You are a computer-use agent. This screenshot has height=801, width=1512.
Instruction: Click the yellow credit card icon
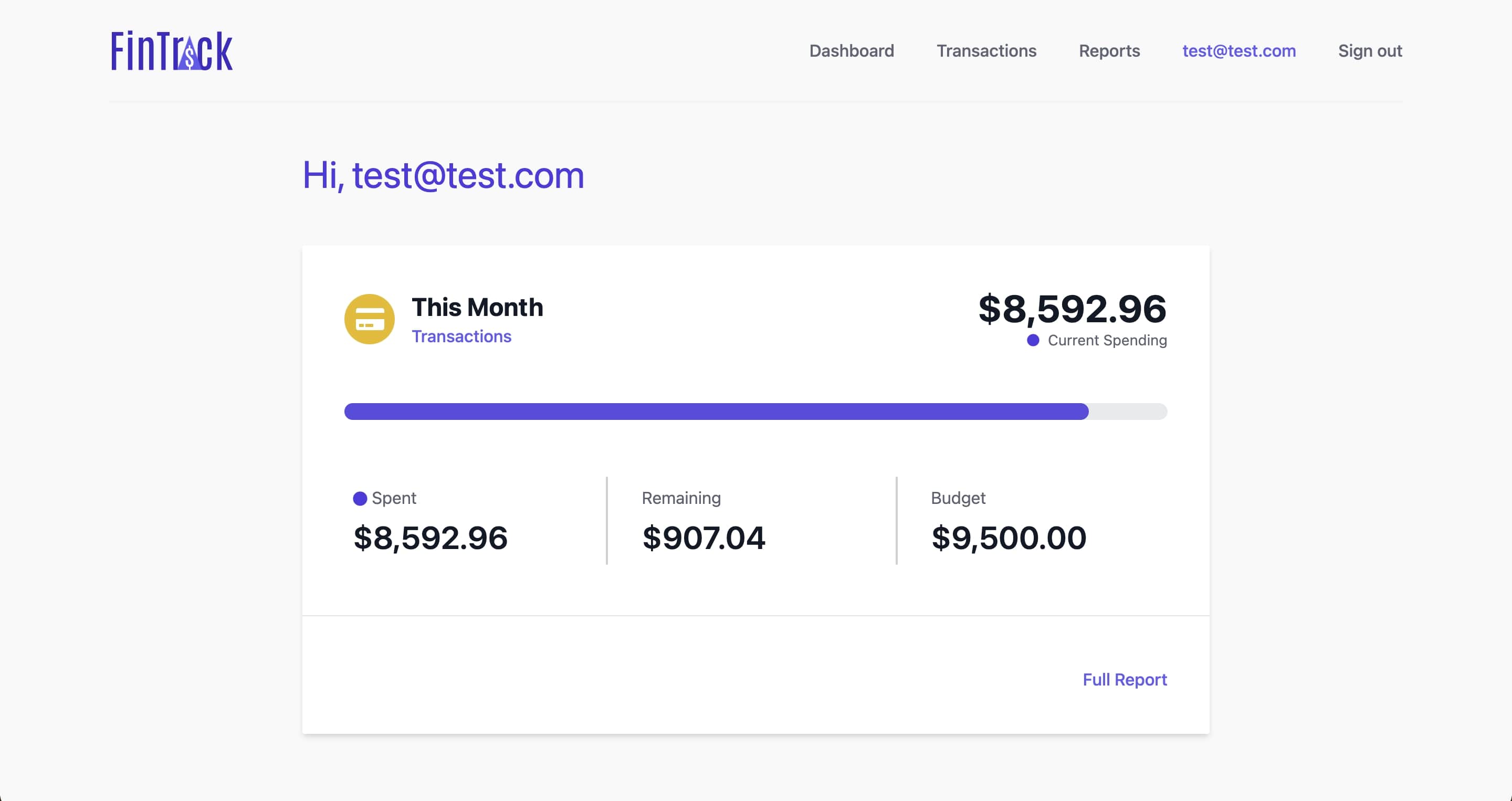click(369, 319)
